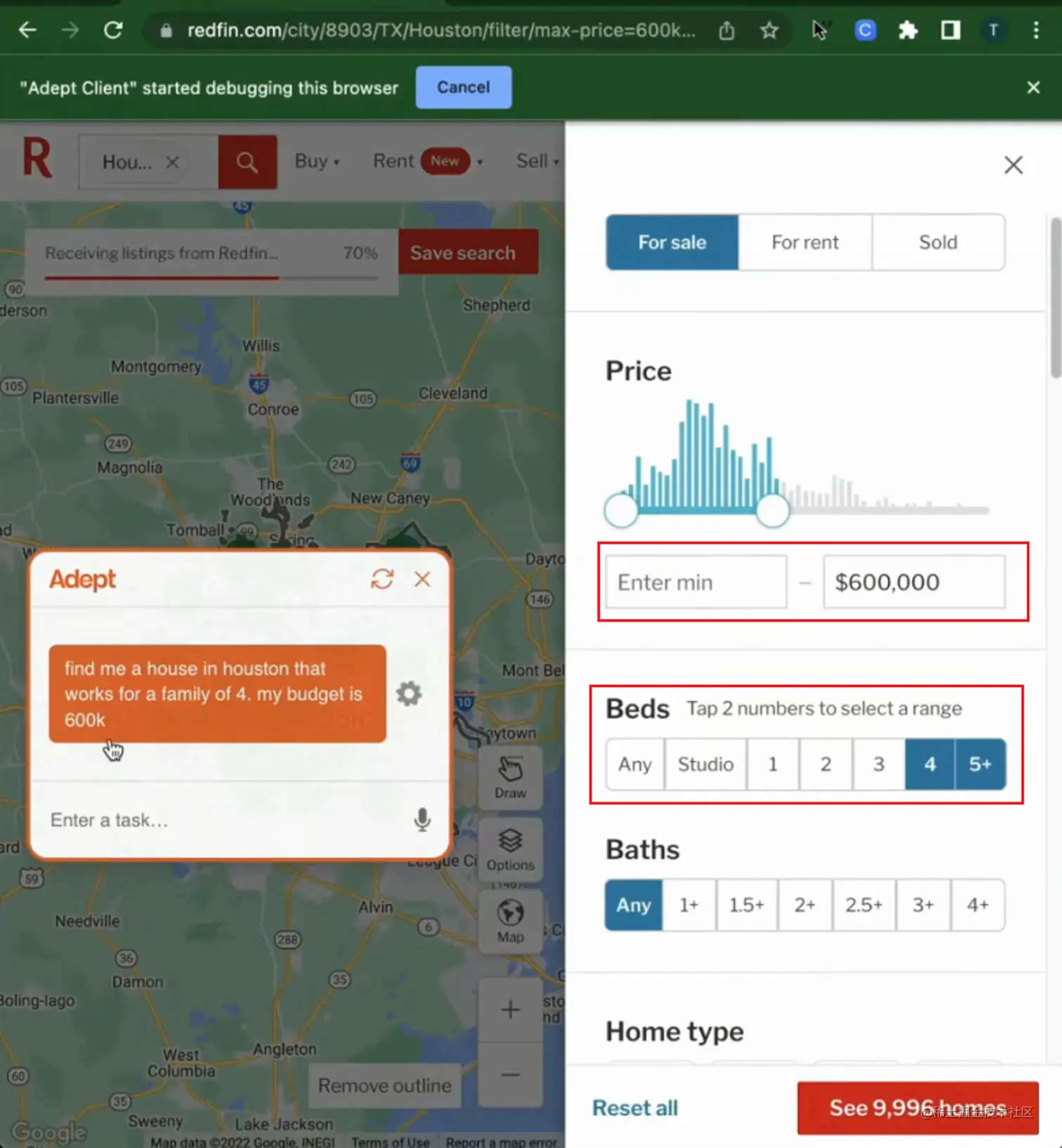Click the browser forward arrow

70,30
